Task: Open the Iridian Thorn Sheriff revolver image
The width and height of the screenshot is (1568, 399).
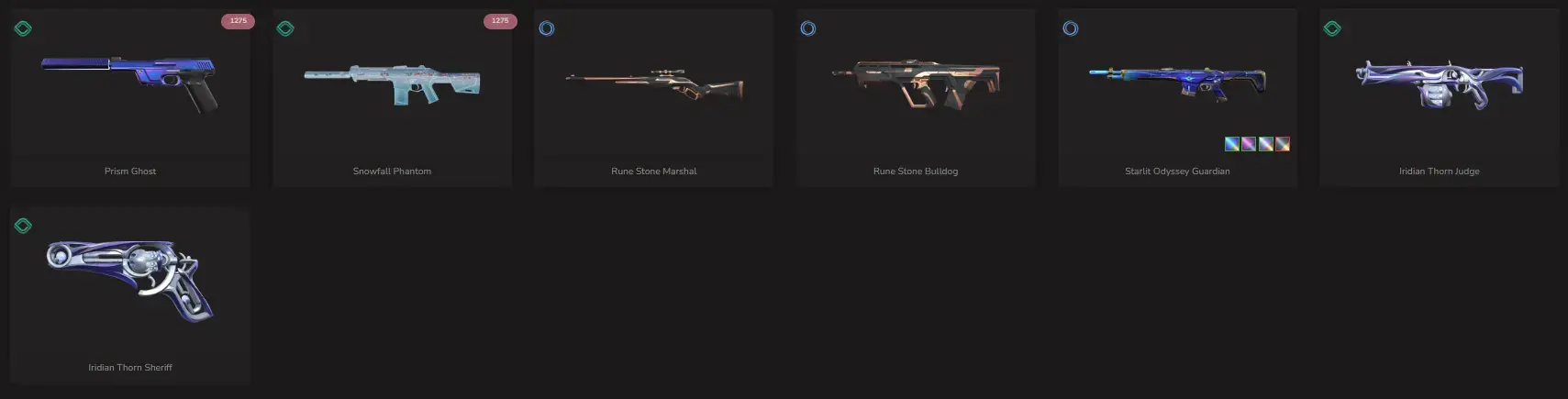Action: click(x=129, y=280)
